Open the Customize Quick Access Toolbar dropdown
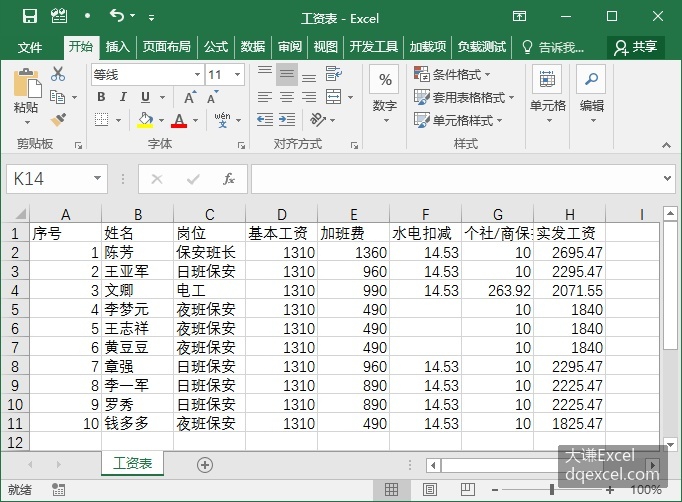This screenshot has width=682, height=502. click(x=151, y=18)
